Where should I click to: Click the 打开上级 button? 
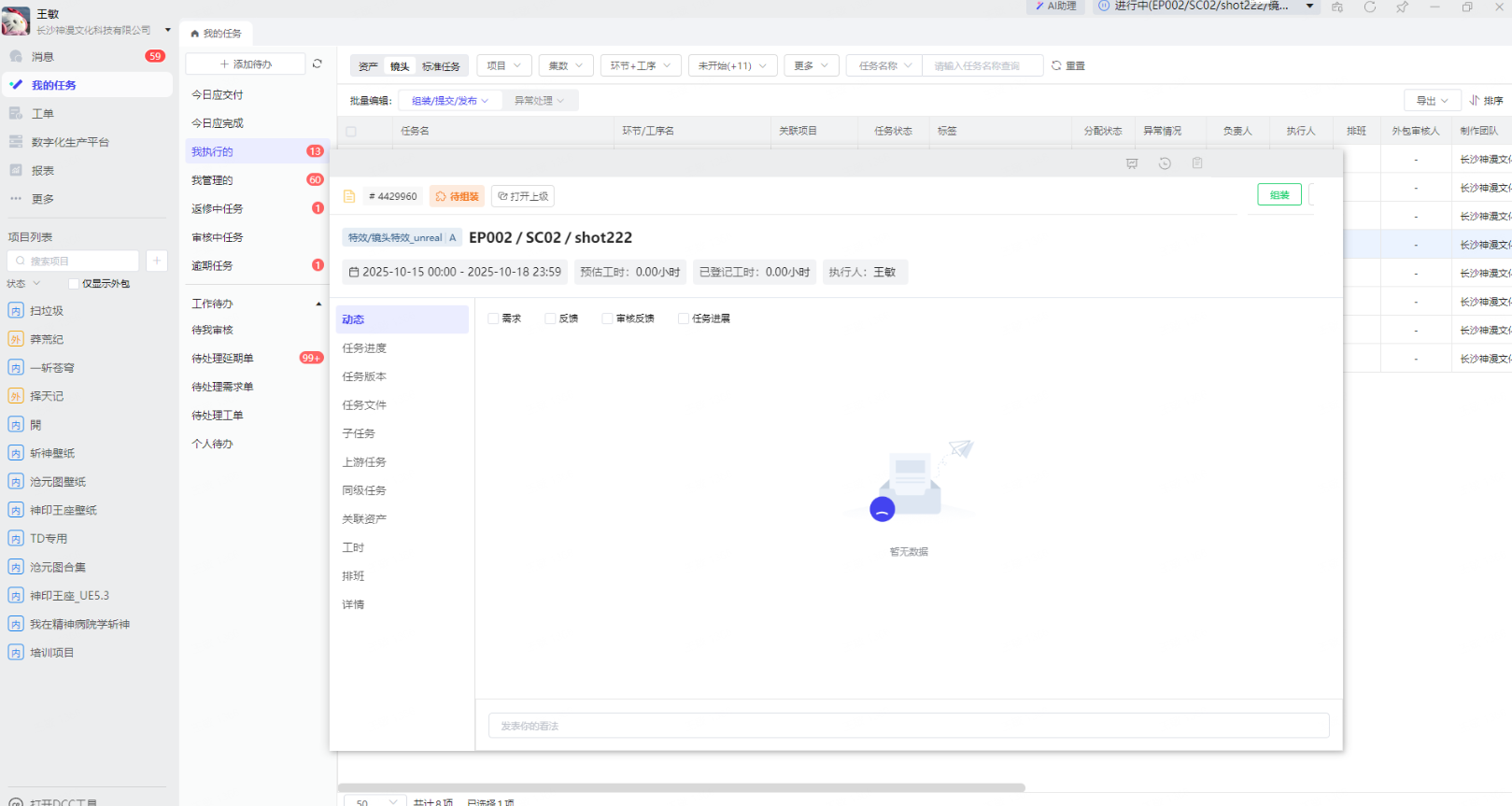pyautogui.click(x=523, y=196)
